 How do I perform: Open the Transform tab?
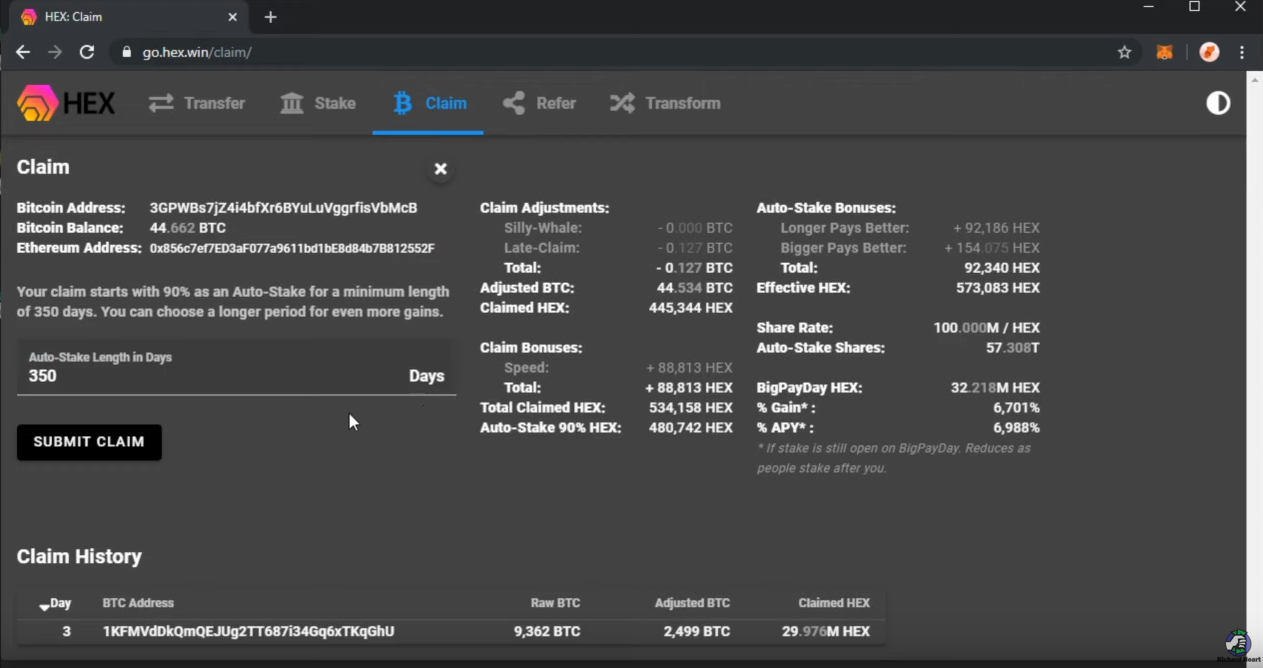coord(665,103)
